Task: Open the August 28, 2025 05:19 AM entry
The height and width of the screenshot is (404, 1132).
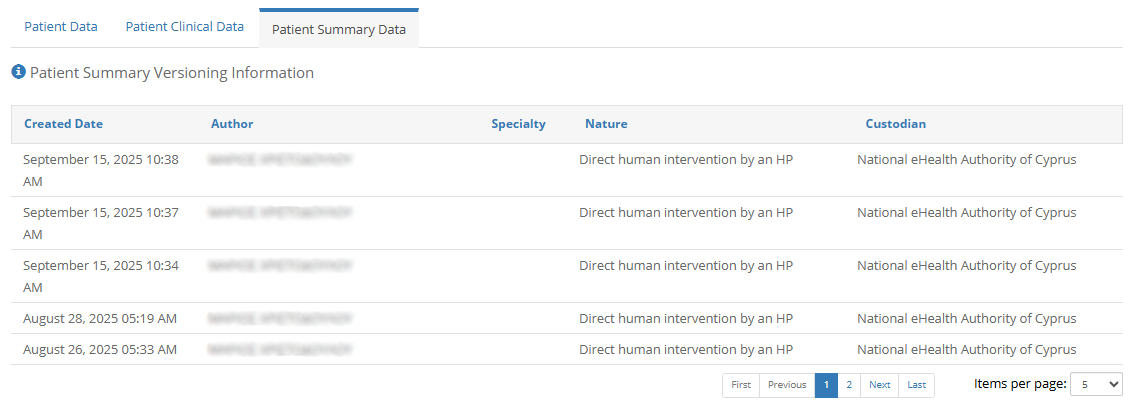Action: (x=100, y=318)
